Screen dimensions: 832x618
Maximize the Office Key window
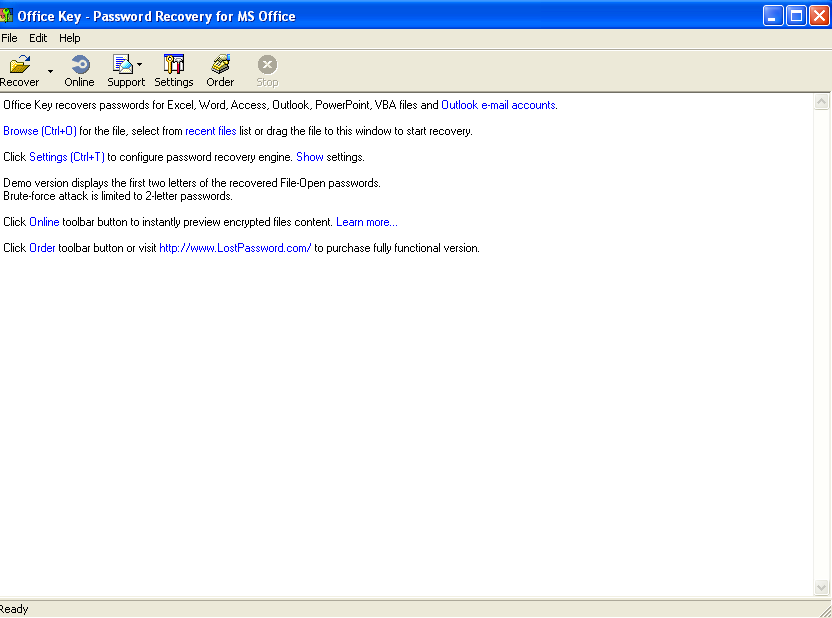pyautogui.click(x=796, y=16)
